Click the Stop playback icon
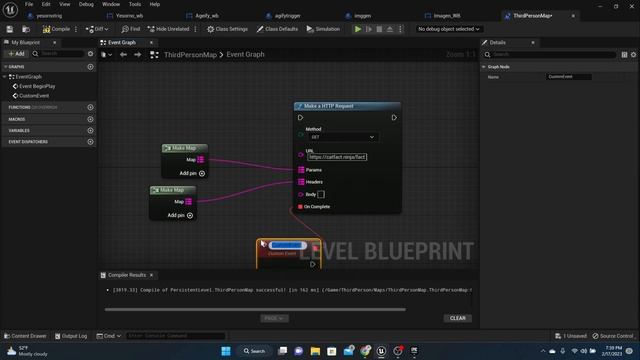640x360 pixels. [379, 29]
